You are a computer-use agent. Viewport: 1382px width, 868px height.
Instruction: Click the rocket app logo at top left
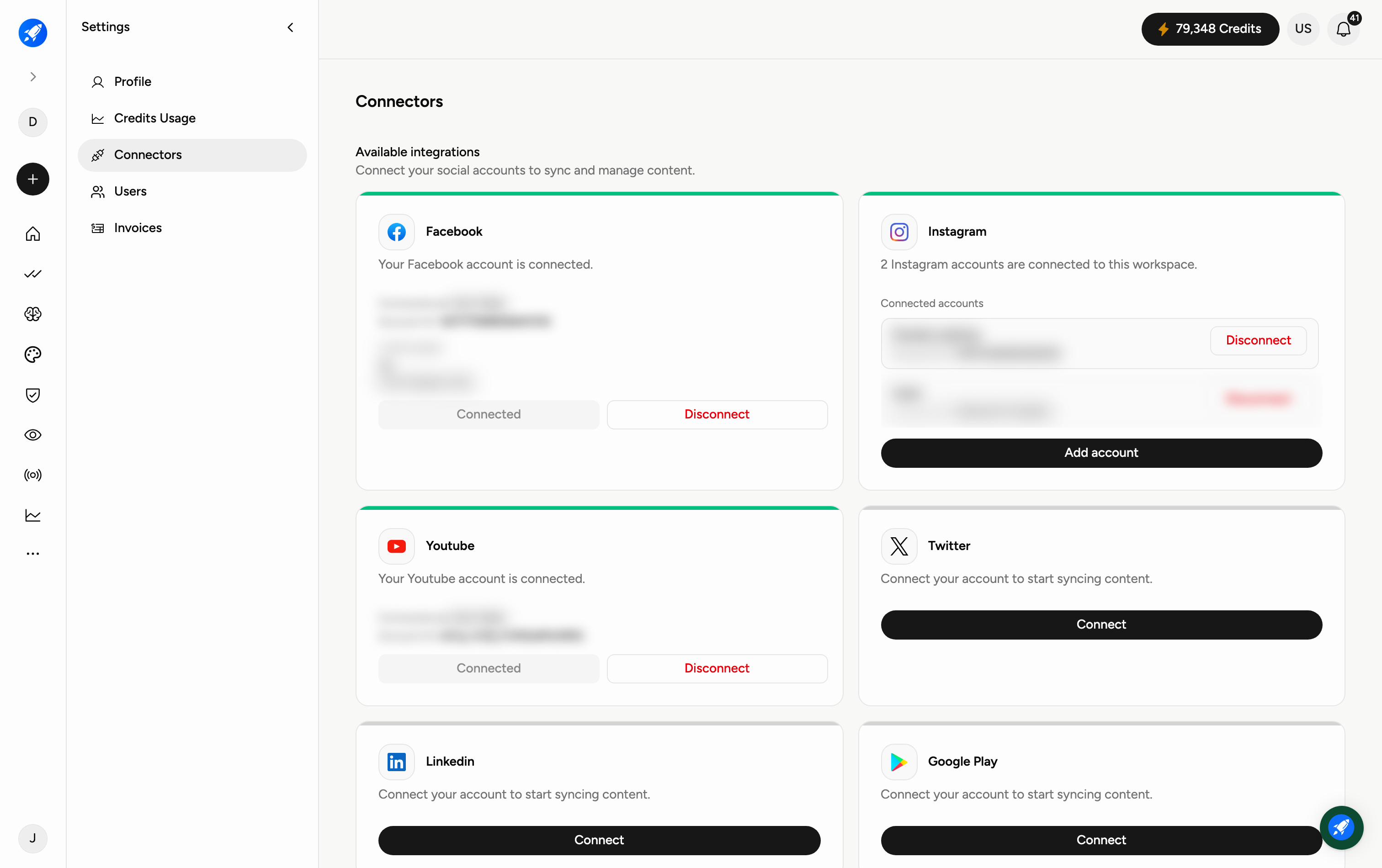pyautogui.click(x=33, y=33)
